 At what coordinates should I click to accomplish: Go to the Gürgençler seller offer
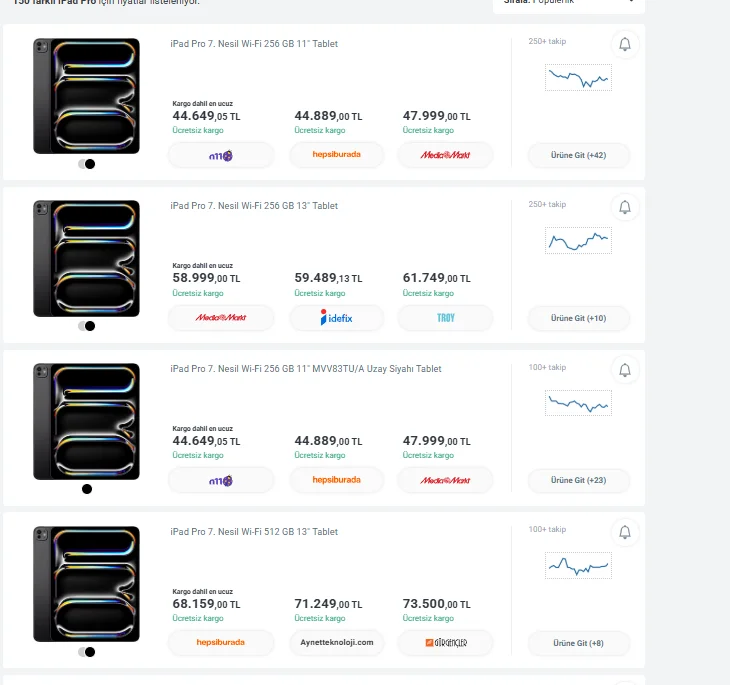tap(445, 642)
